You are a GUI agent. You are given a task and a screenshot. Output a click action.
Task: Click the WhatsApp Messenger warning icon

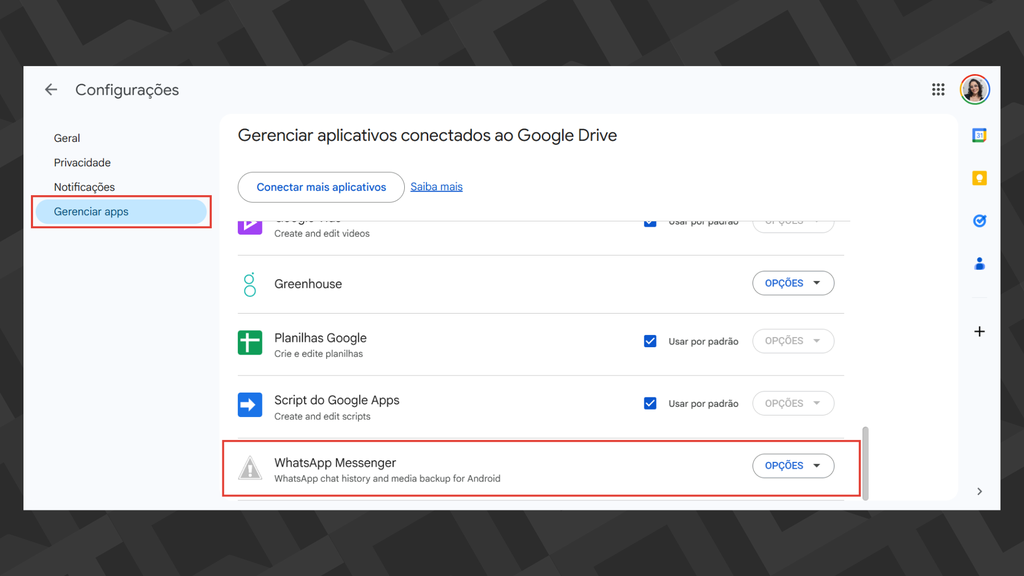click(249, 468)
